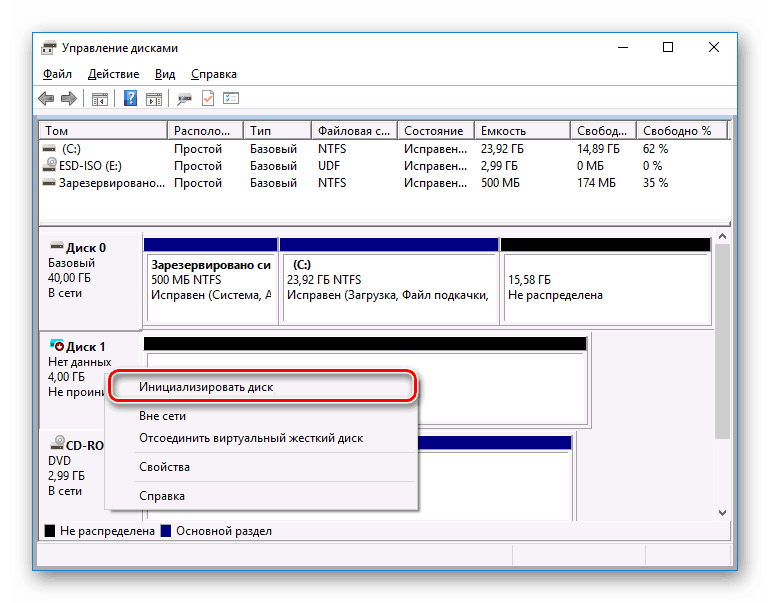Sort by the Тип column header

point(277,131)
